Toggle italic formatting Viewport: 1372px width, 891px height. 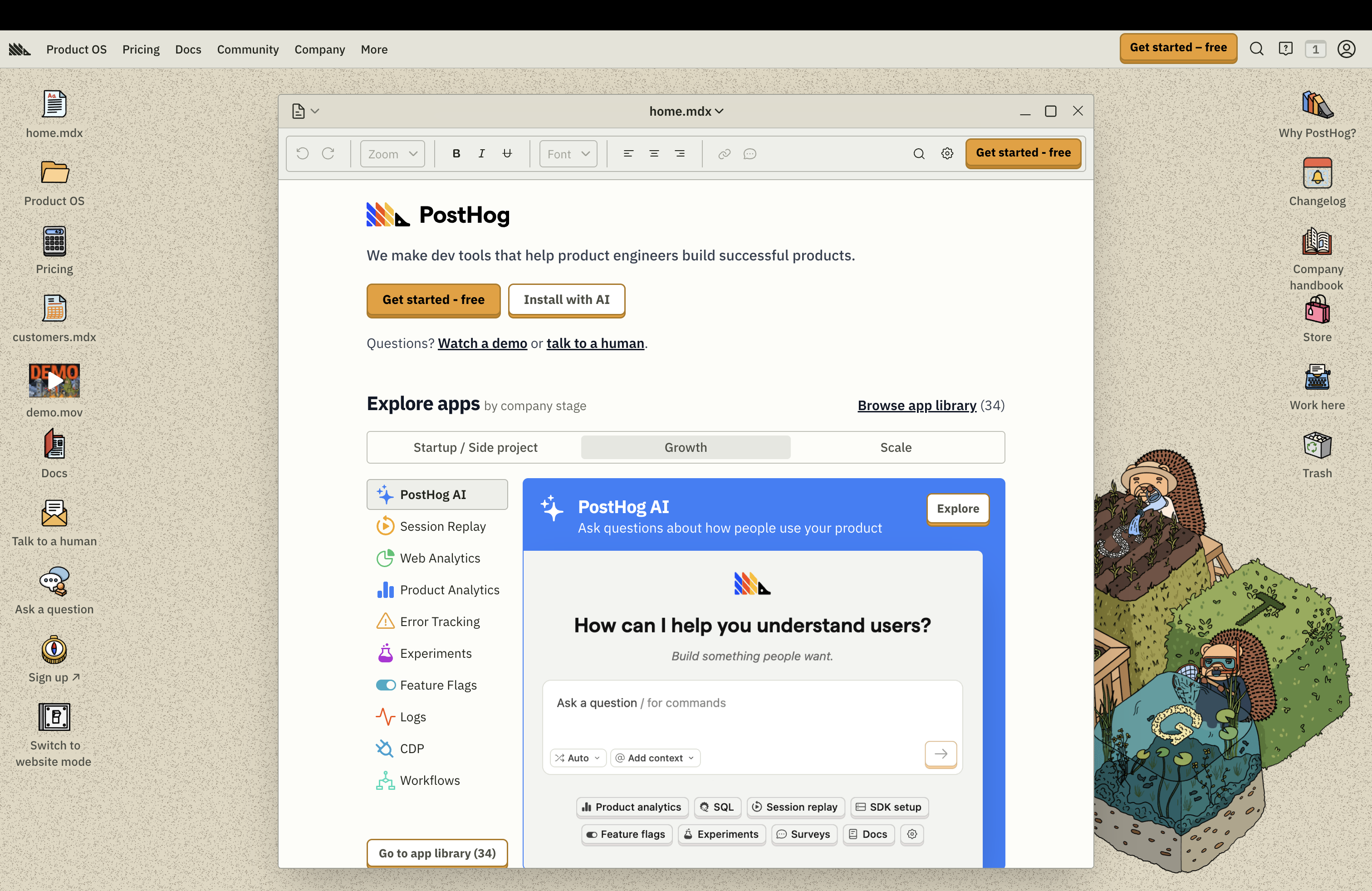[x=481, y=153]
